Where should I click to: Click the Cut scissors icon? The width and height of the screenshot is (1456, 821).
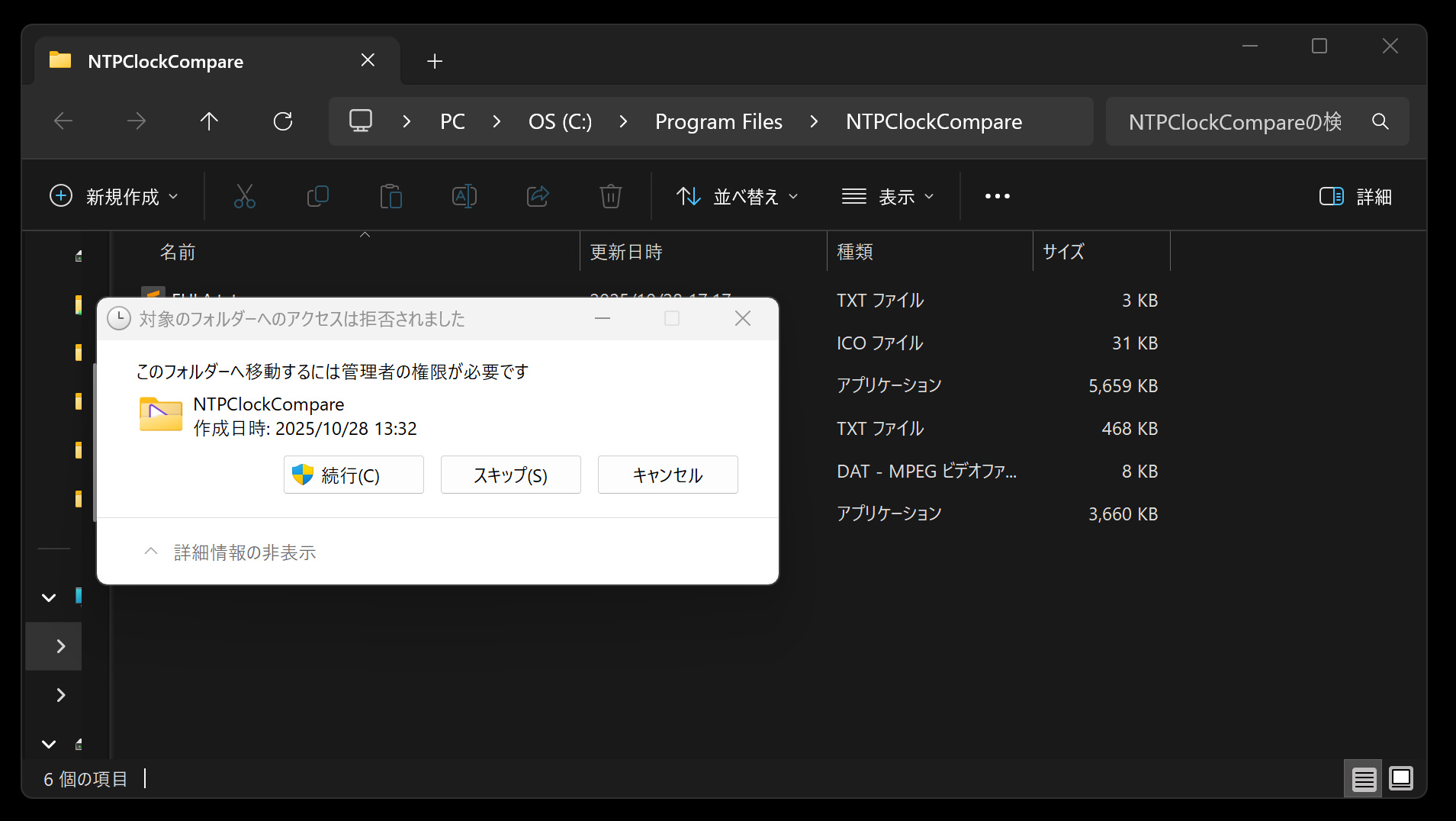pos(244,196)
